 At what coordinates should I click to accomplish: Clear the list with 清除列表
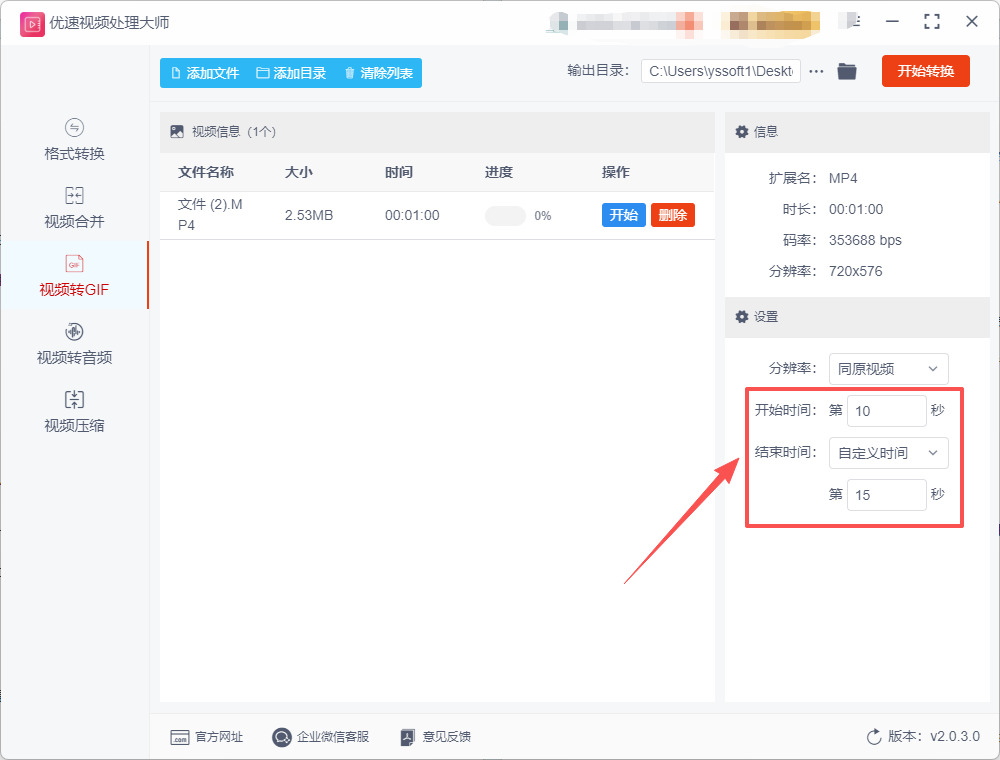click(378, 73)
